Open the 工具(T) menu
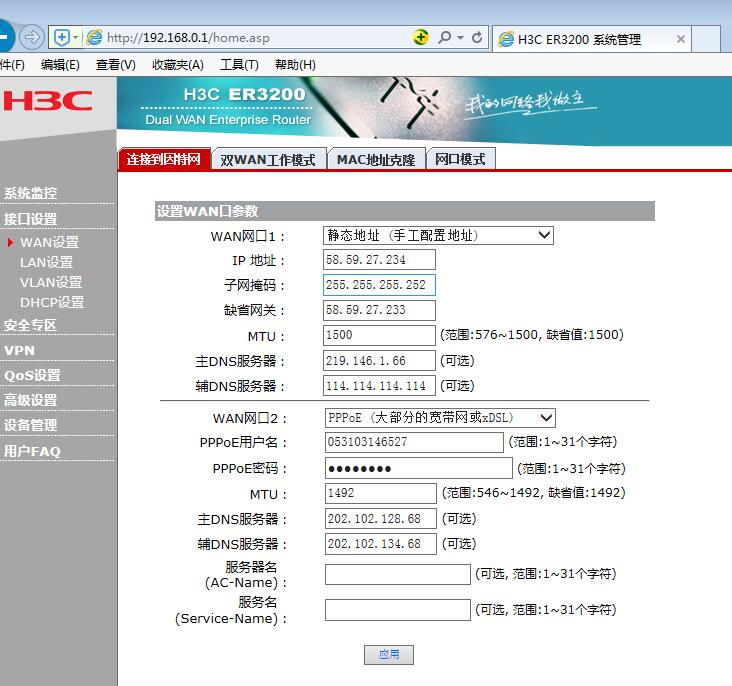The width and height of the screenshot is (732, 686). tap(239, 64)
